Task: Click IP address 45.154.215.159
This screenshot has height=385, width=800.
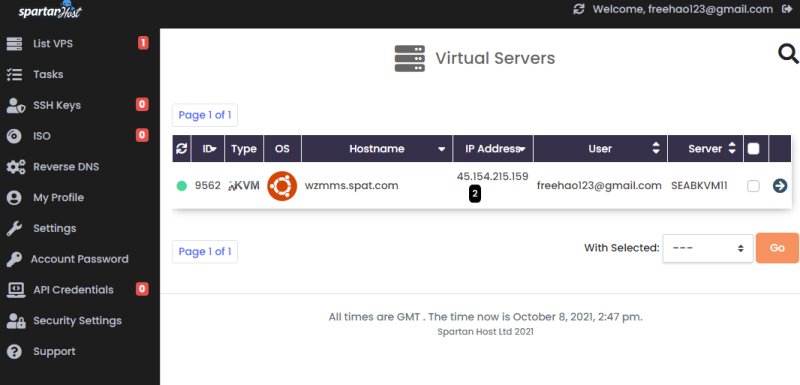Action: [492, 176]
